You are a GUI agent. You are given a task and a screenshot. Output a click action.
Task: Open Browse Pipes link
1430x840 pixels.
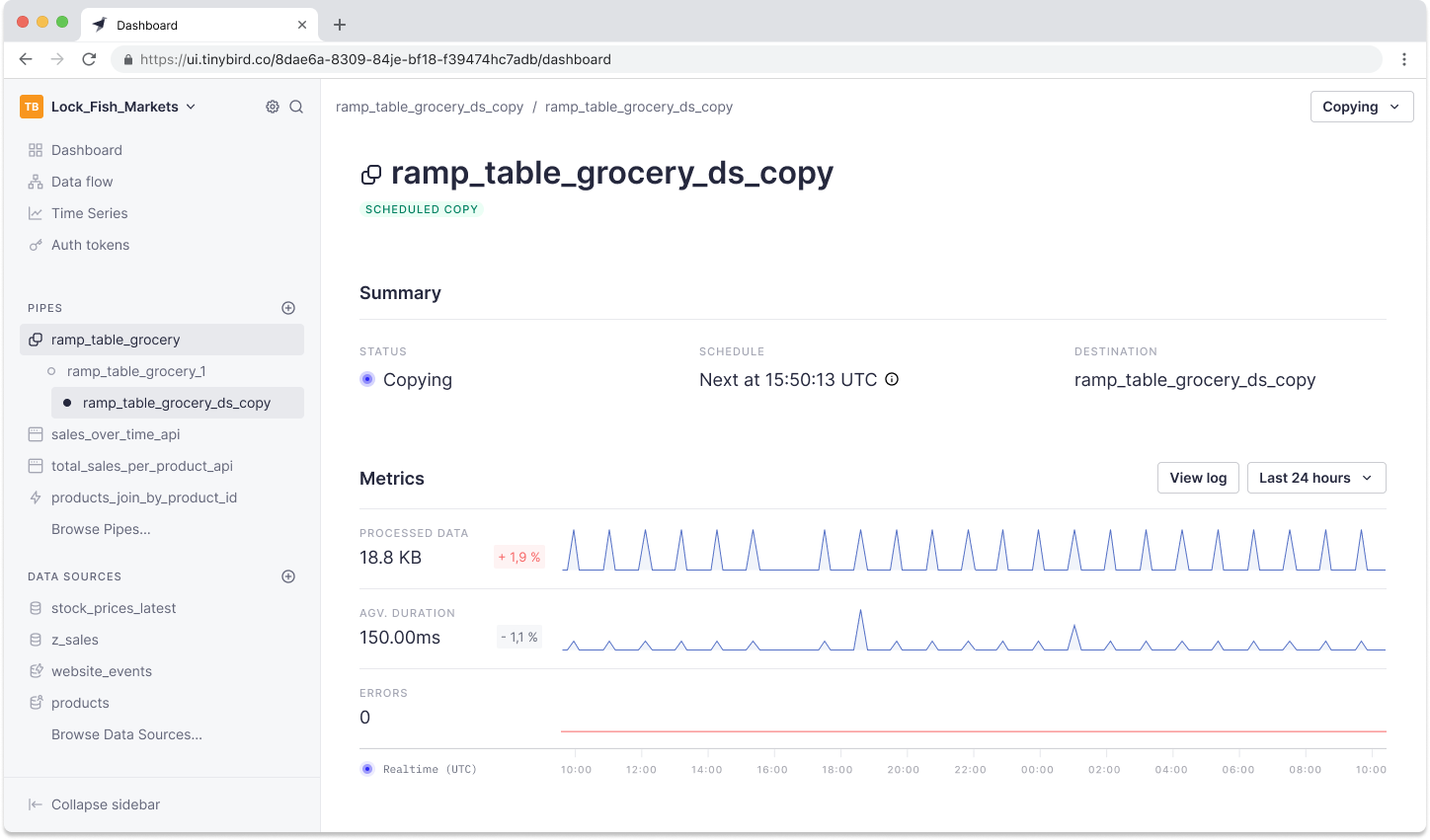pyautogui.click(x=101, y=529)
